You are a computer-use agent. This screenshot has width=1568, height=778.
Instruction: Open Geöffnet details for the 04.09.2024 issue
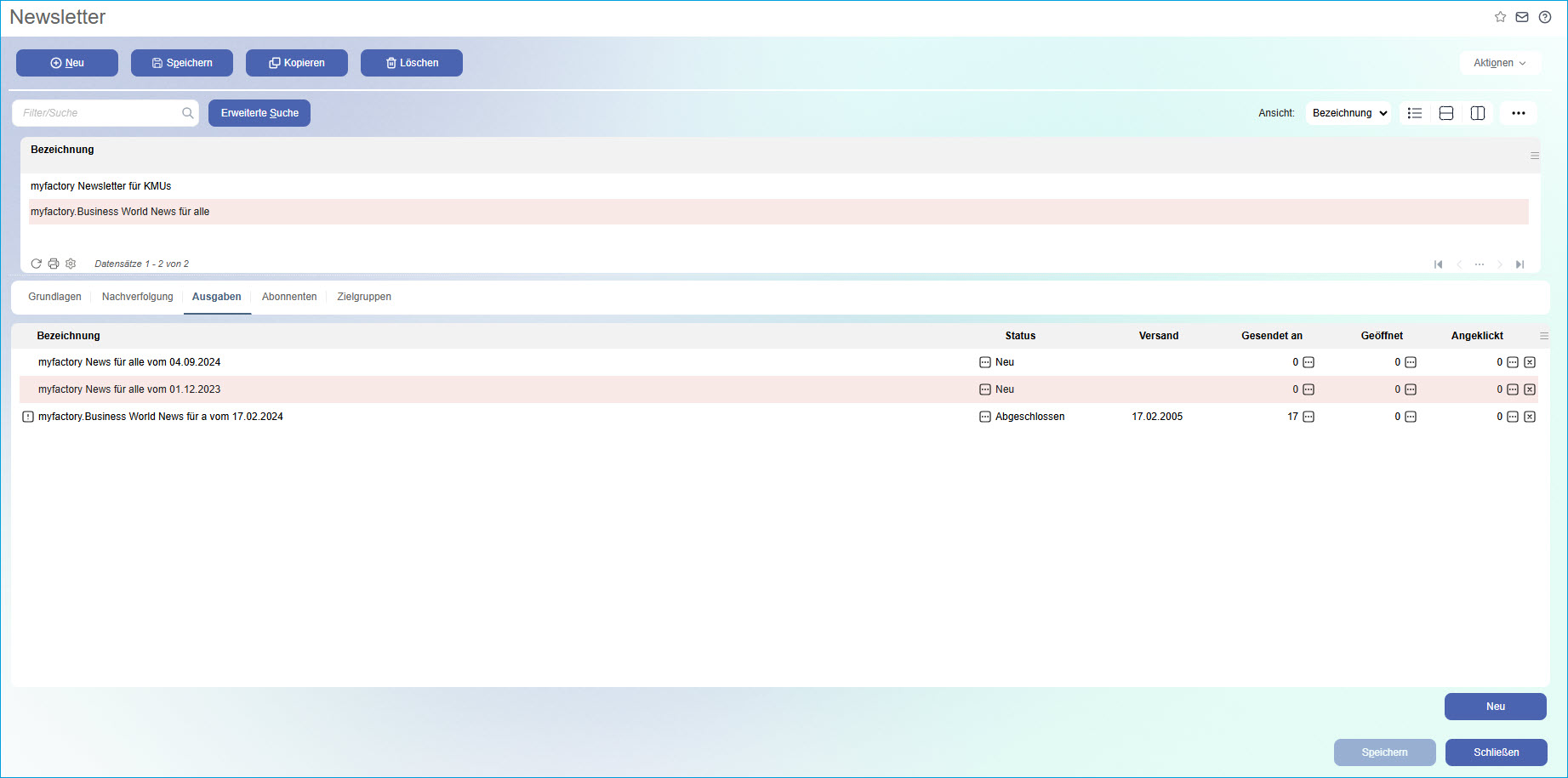click(x=1411, y=362)
